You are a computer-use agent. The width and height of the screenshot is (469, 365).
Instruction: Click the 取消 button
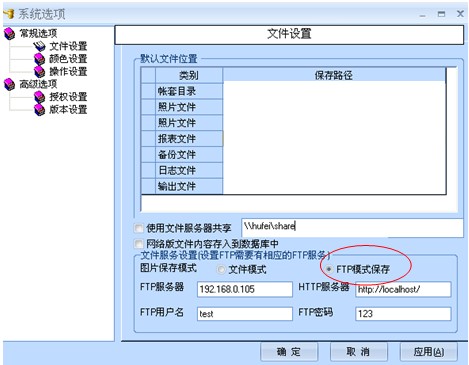click(358, 352)
